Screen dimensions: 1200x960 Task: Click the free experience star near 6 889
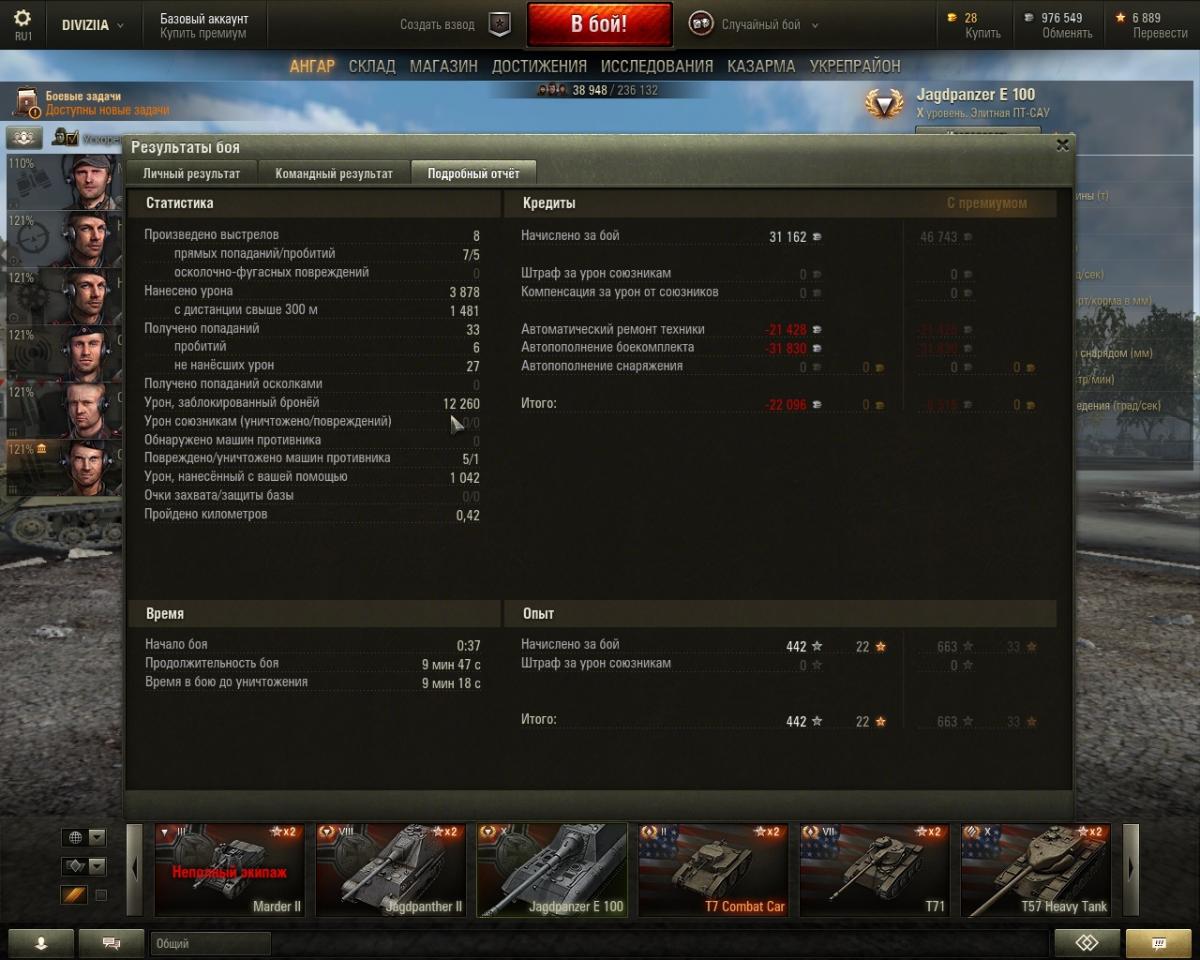[1120, 18]
